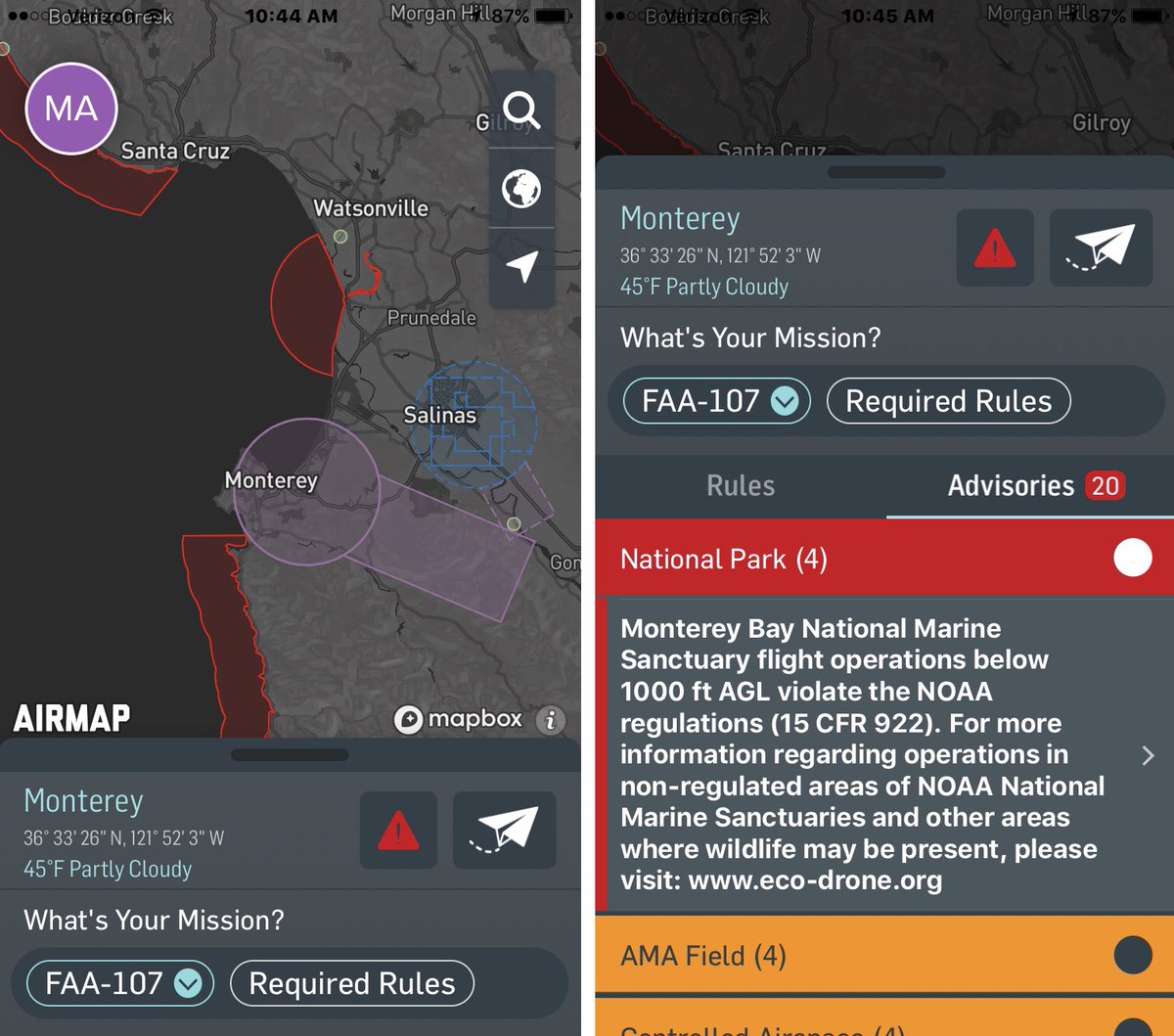
Task: Open the MA profile avatar
Action: click(x=71, y=109)
